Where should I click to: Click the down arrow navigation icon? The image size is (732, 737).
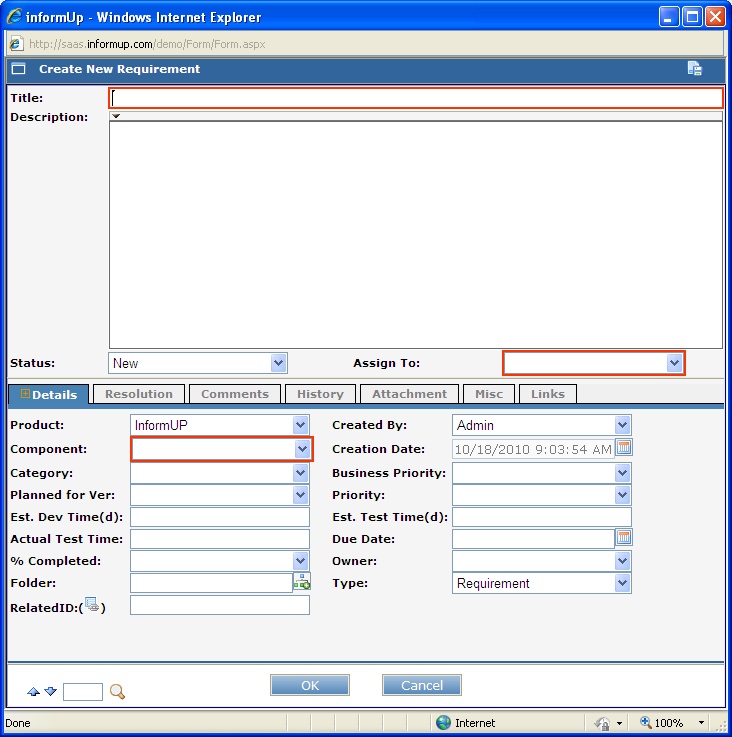[x=50, y=691]
